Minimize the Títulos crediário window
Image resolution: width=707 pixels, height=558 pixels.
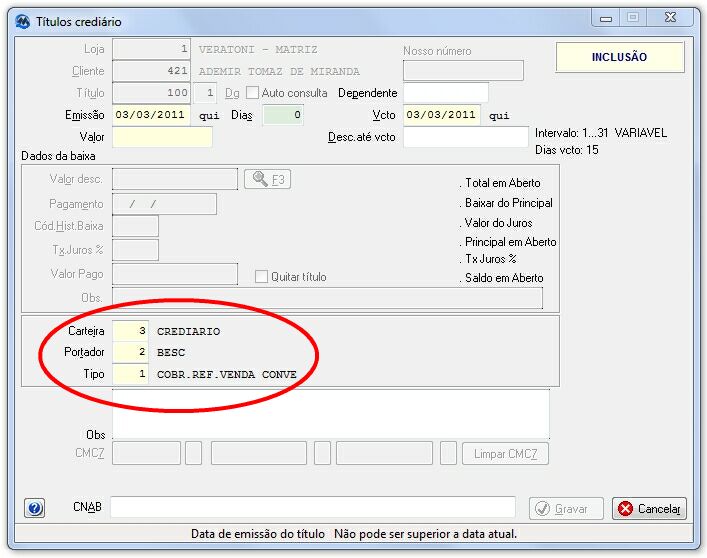coord(606,18)
